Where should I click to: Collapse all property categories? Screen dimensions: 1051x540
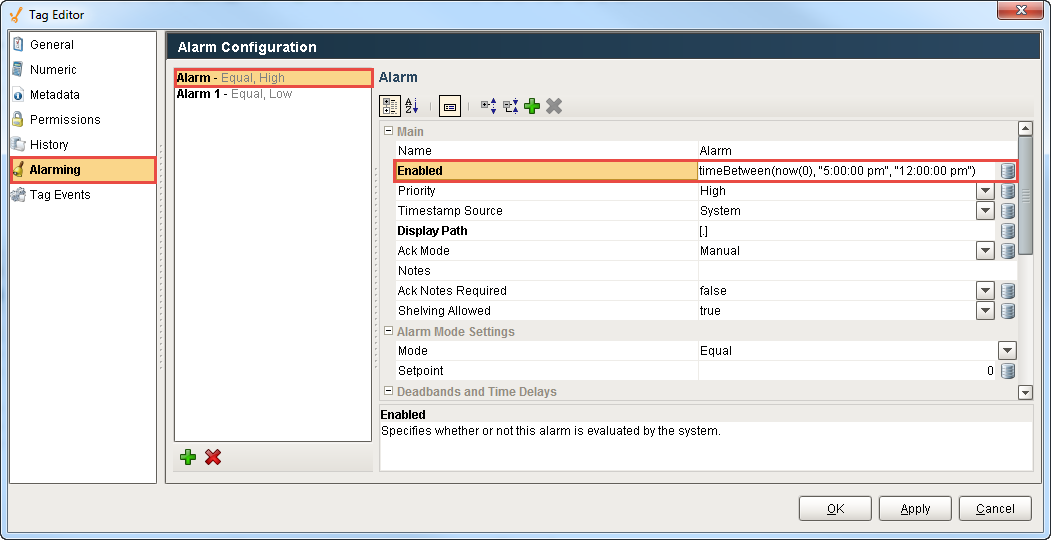[510, 106]
